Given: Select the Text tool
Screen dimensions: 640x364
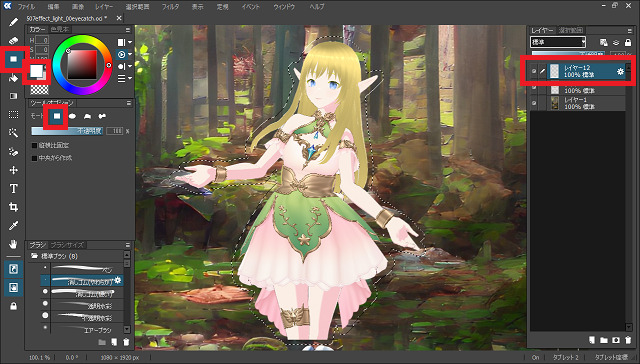Looking at the screenshot, I should [13, 189].
